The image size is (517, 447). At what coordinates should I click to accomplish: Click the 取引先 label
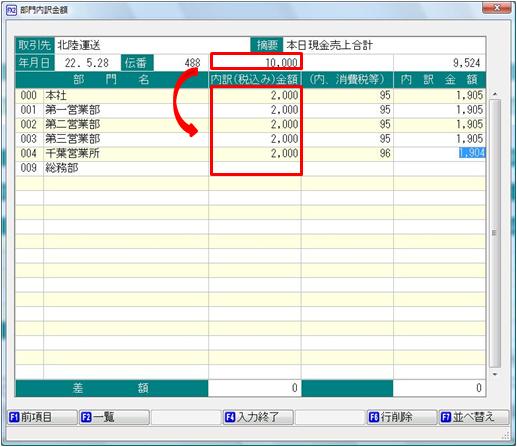pos(34,45)
